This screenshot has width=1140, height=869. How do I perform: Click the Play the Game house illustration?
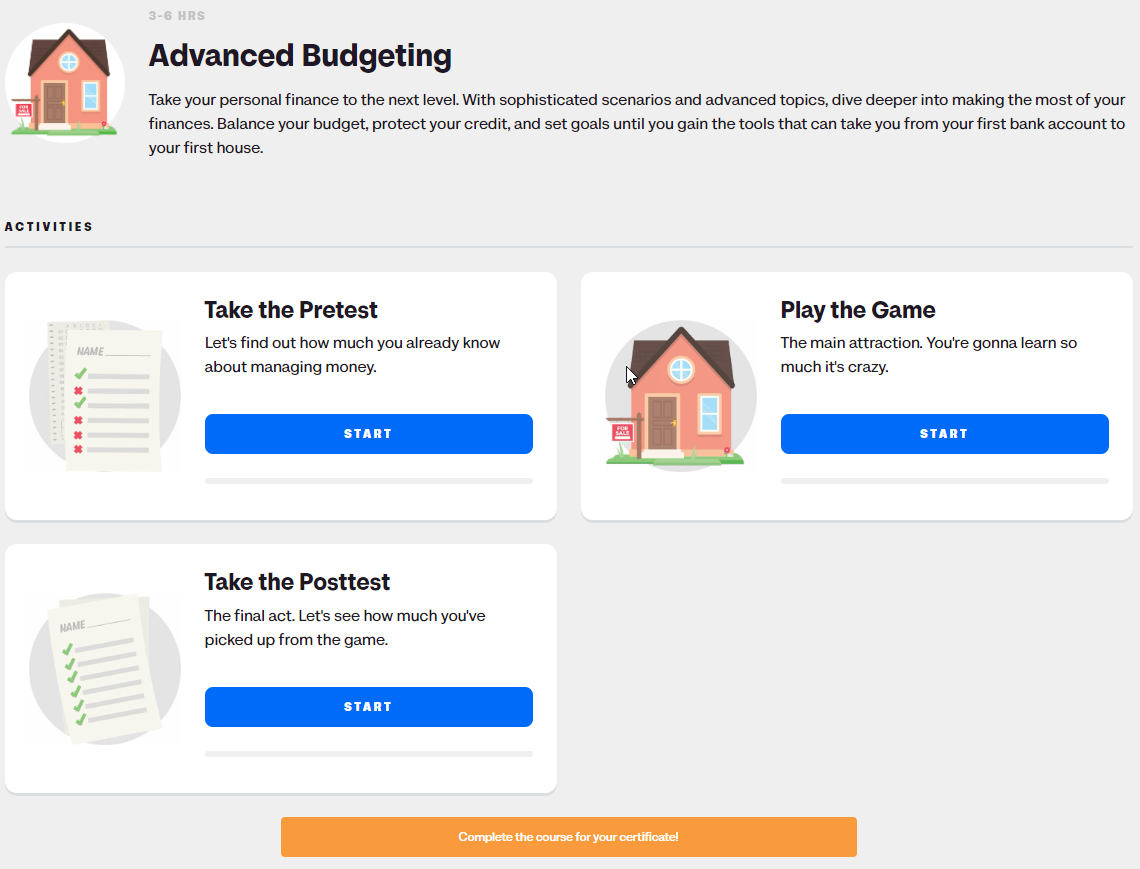click(681, 396)
